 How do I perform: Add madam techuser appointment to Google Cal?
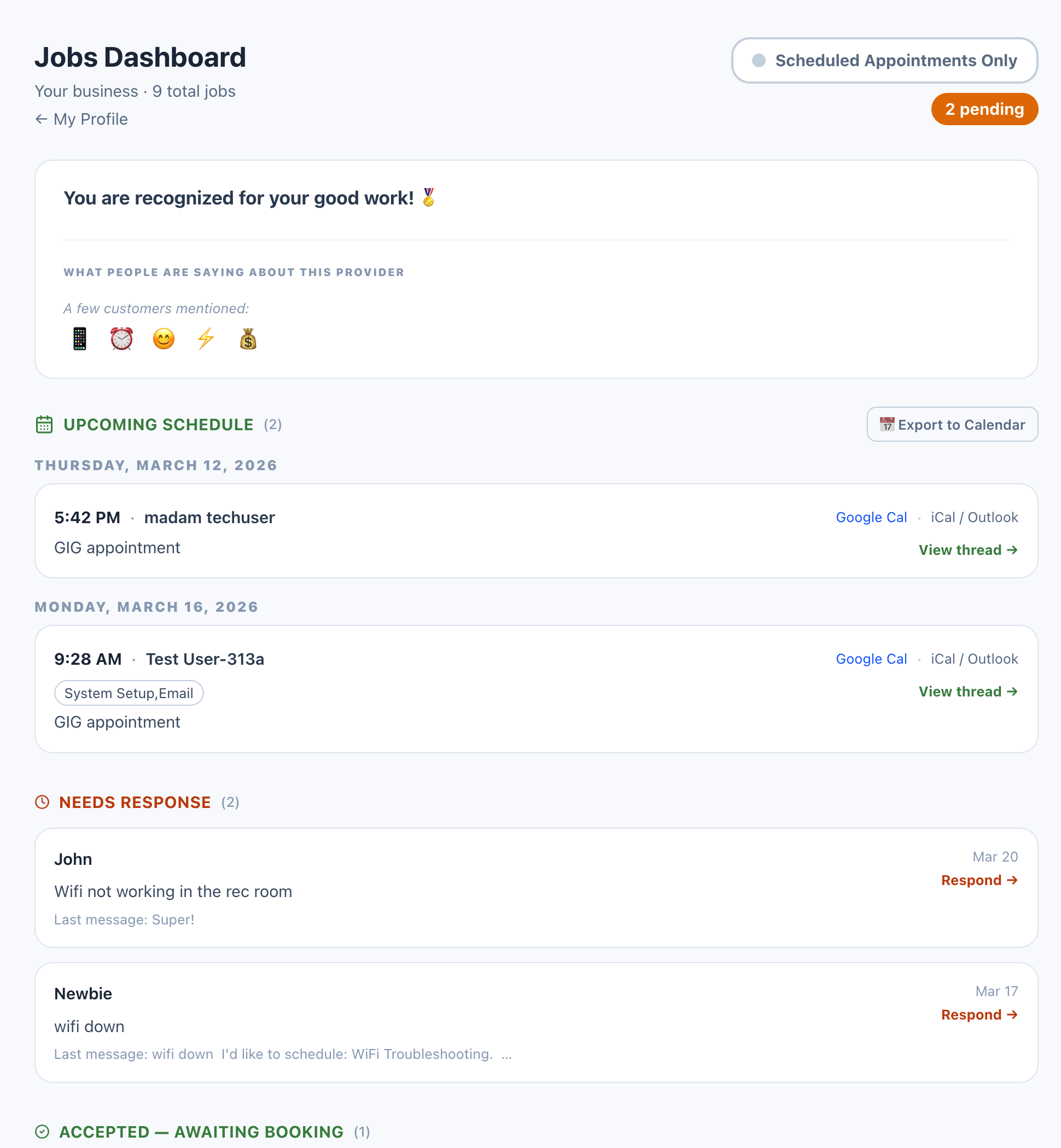coord(871,517)
